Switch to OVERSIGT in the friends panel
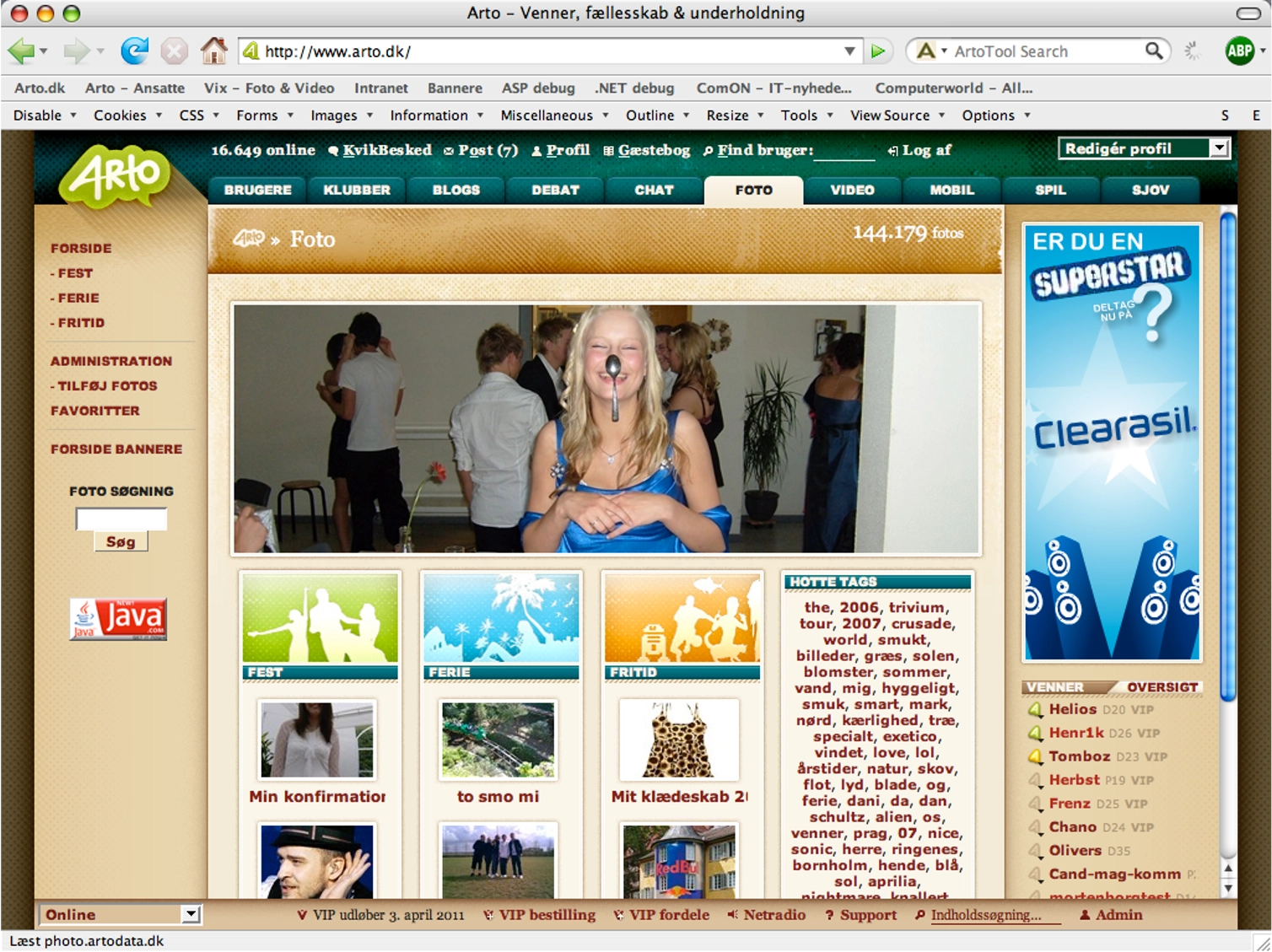This screenshot has width=1272, height=952. (x=1162, y=687)
